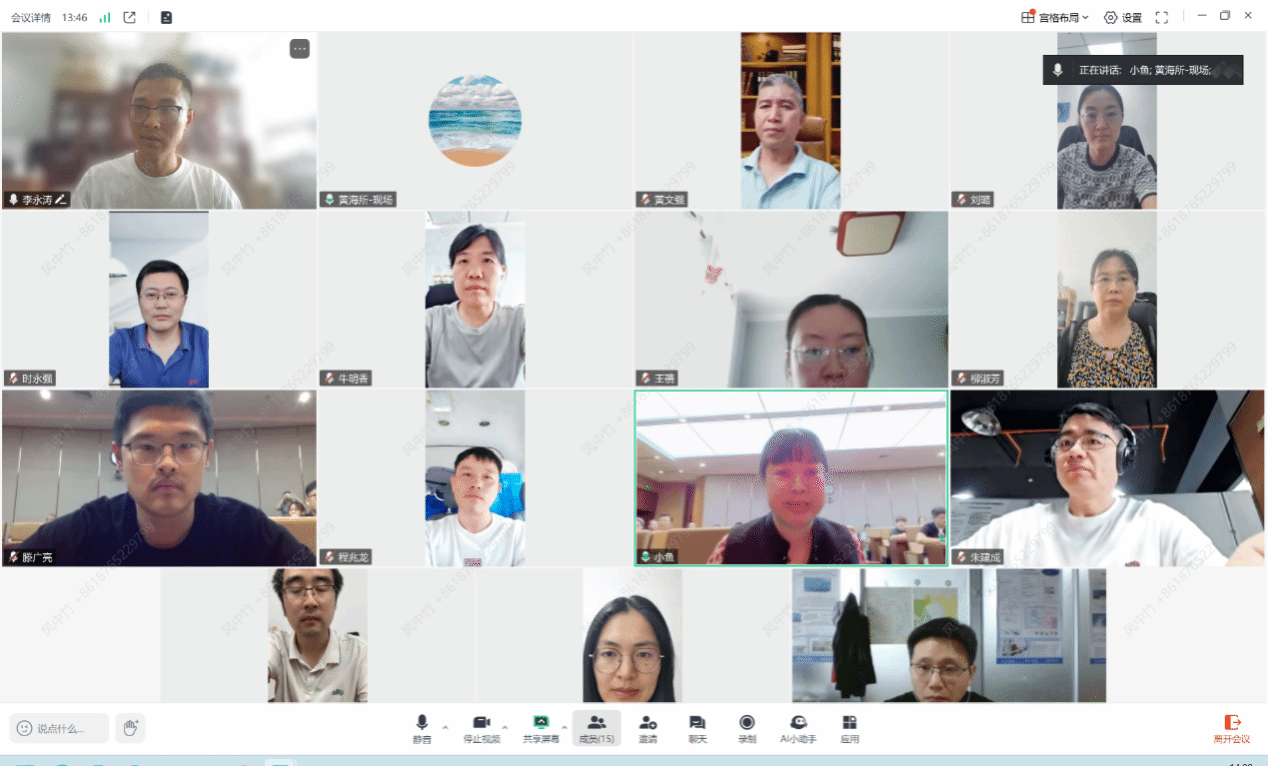Click the raise hand icon
The width and height of the screenshot is (1268, 766).
[130, 728]
